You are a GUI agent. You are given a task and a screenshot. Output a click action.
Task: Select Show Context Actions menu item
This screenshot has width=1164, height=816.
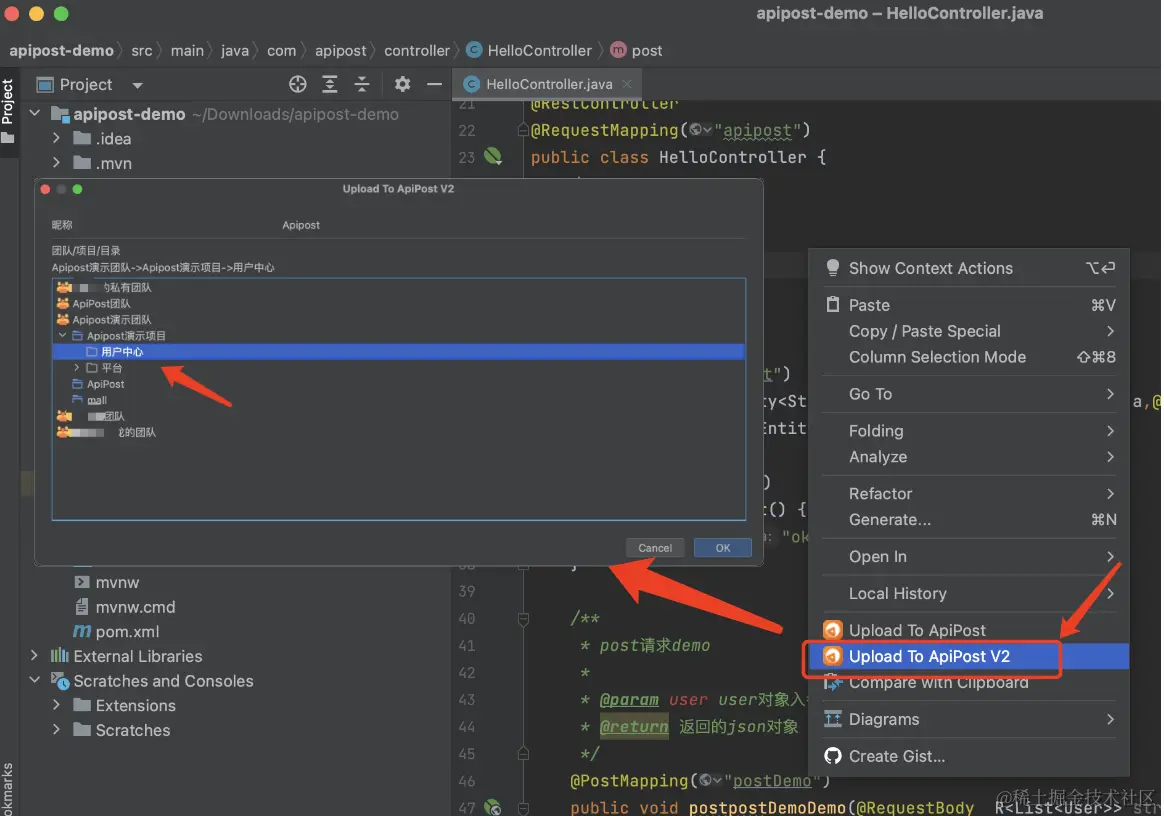click(x=969, y=268)
